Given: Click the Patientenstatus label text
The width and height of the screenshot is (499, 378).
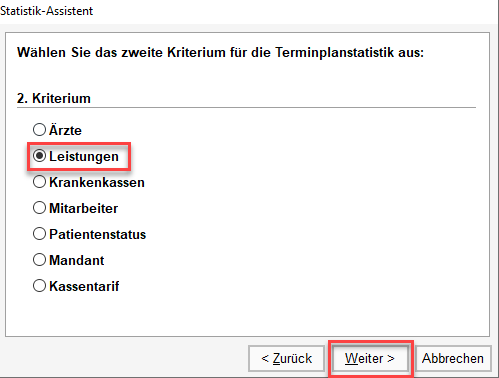Looking at the screenshot, I should pyautogui.click(x=98, y=234).
